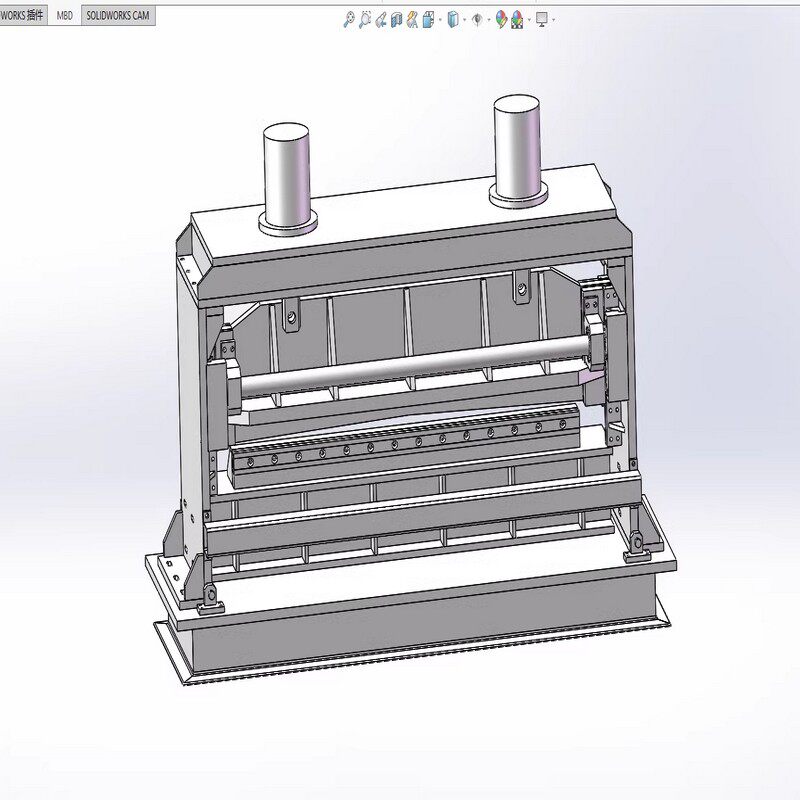The width and height of the screenshot is (800, 800).
Task: Expand the Display Style dropdown arrow
Action: (465, 20)
